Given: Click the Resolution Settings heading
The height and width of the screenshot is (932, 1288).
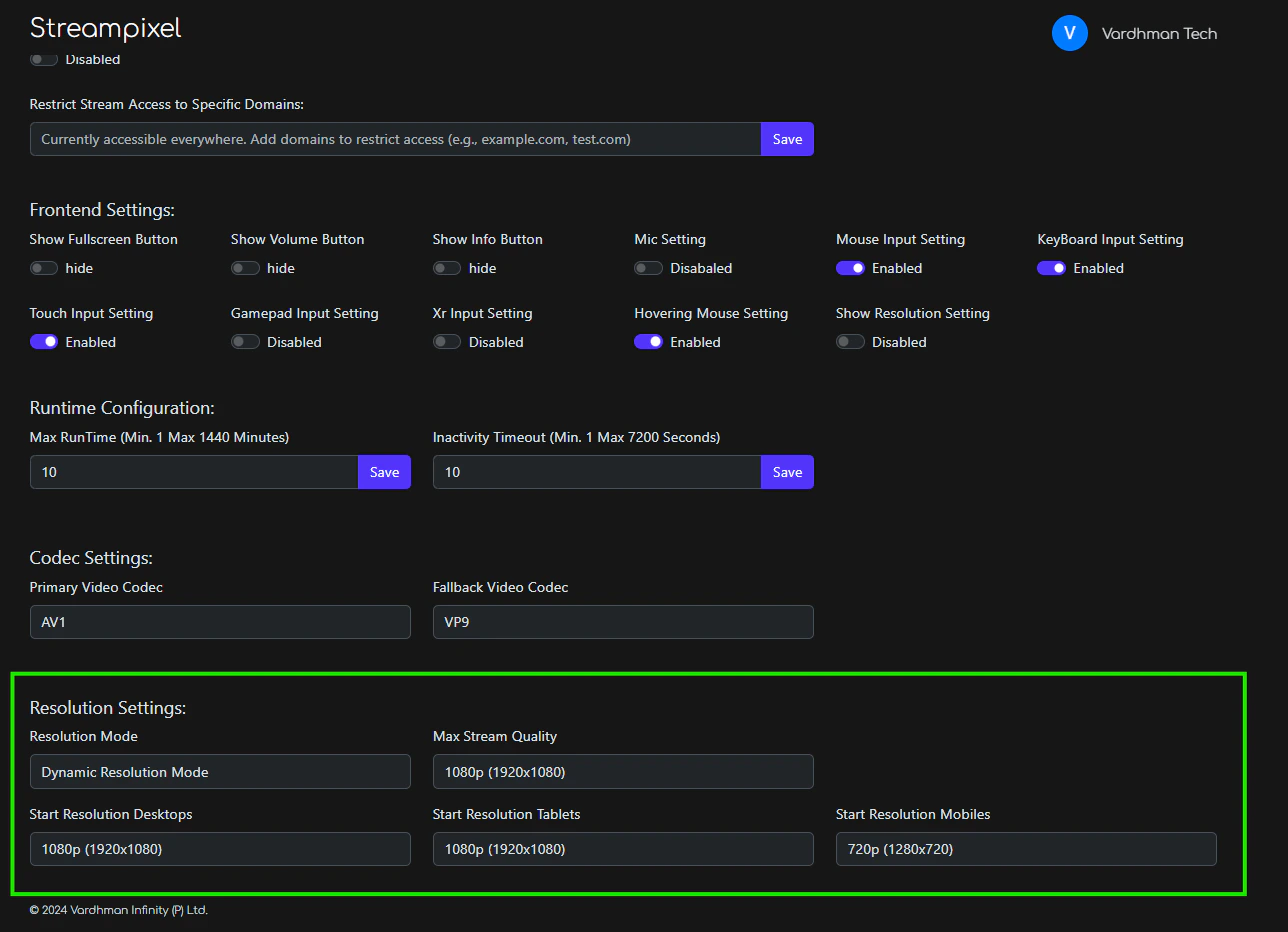Looking at the screenshot, I should [x=108, y=708].
